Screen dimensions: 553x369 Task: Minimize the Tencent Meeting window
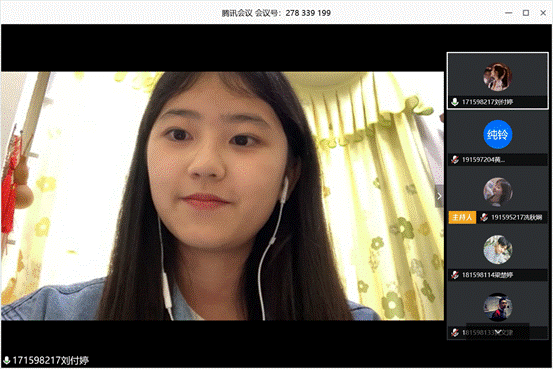pos(508,13)
